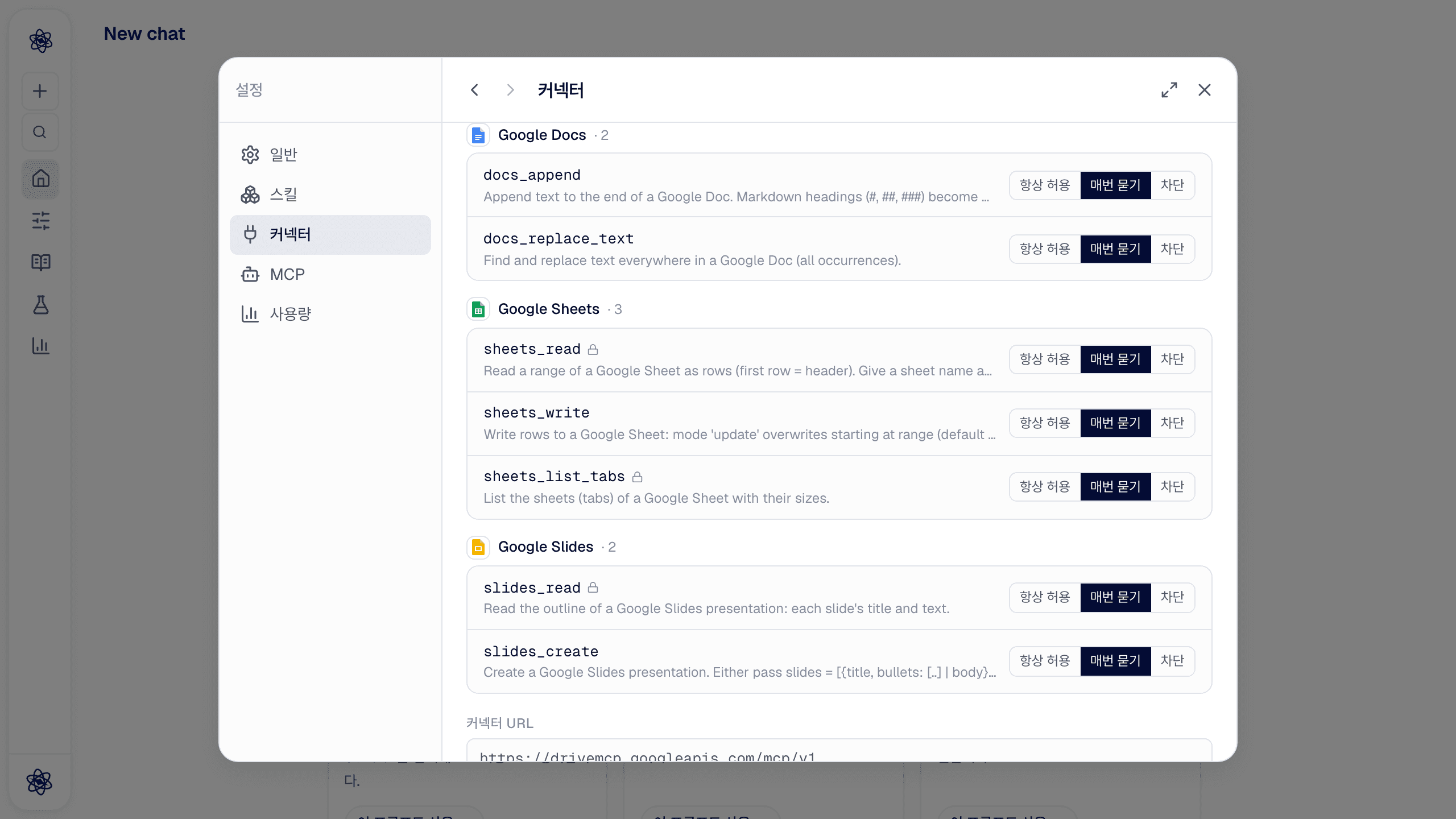Click the atom avatar at sidebar bottom
The height and width of the screenshot is (819, 1456).
coord(39,782)
